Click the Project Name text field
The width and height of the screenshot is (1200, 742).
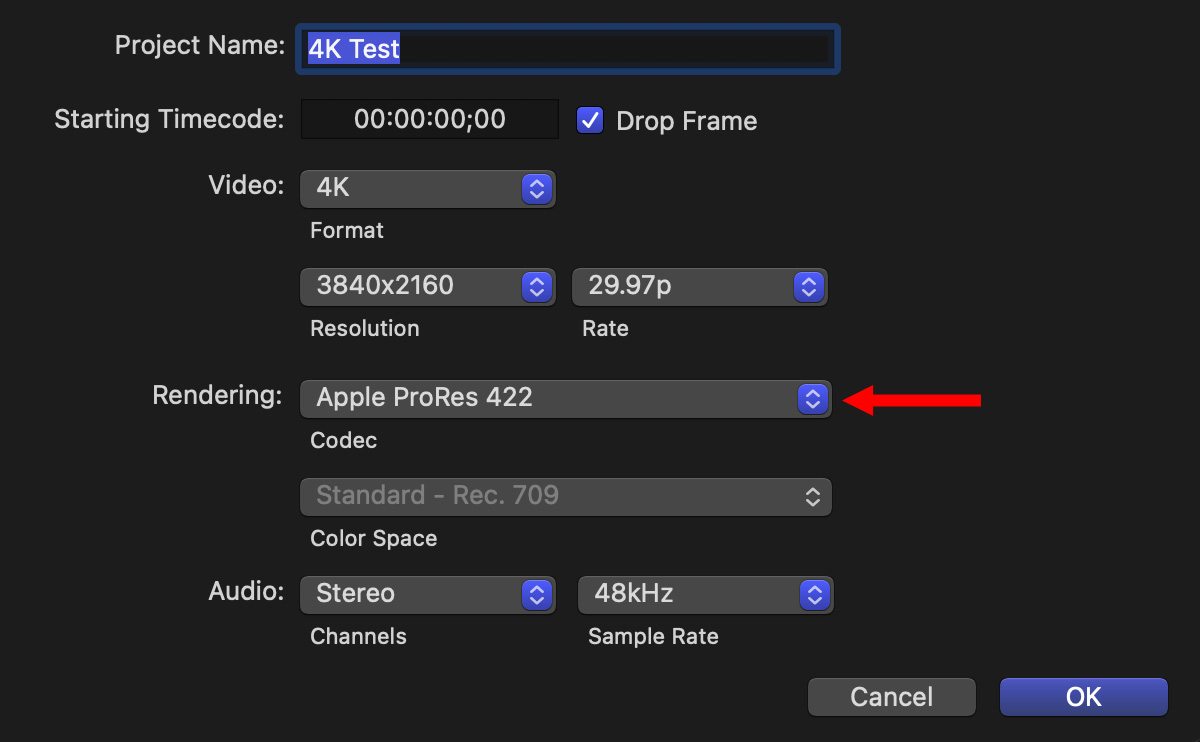point(567,49)
